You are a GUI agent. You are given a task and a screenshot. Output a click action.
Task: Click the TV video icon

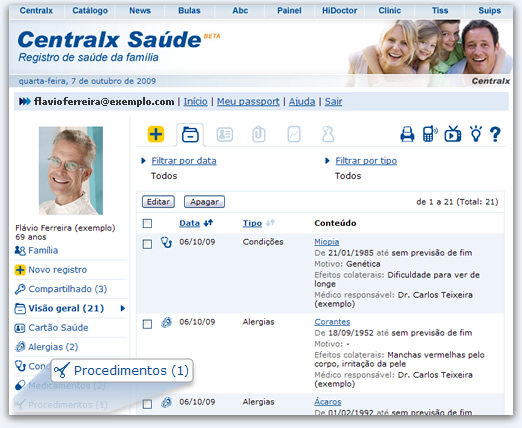click(453, 134)
